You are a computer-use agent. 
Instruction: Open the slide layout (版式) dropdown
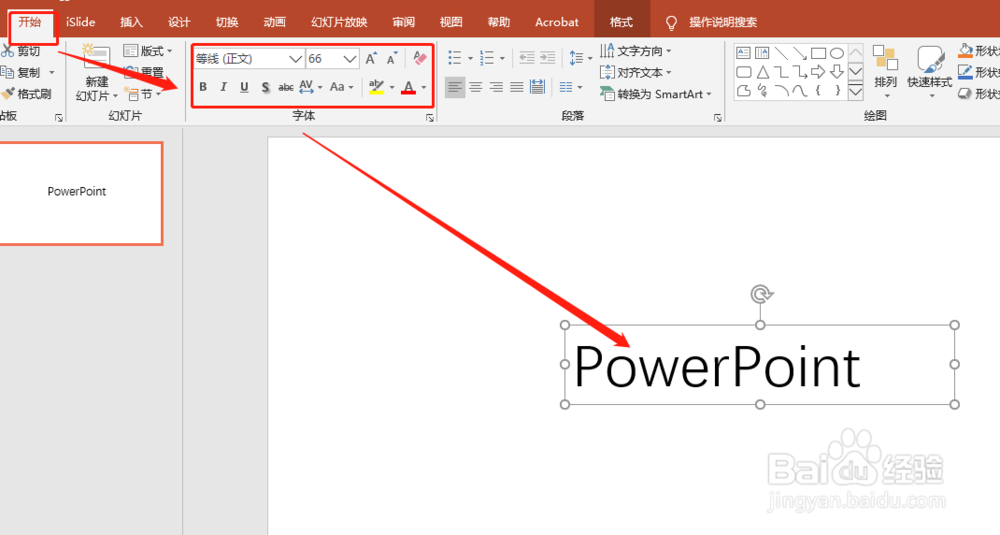point(148,51)
